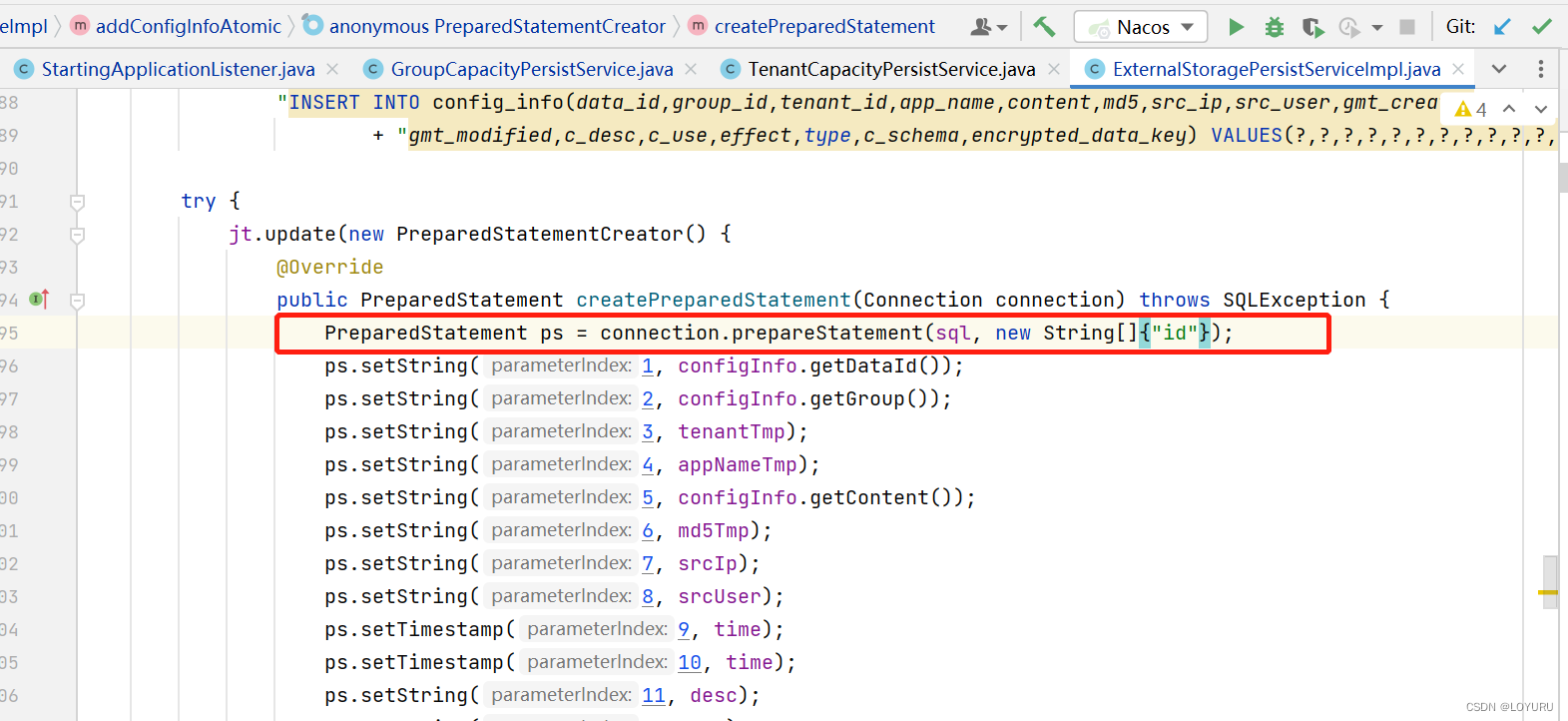Open the editor tab options menu
Viewport: 1568px width, 721px height.
click(x=1541, y=69)
